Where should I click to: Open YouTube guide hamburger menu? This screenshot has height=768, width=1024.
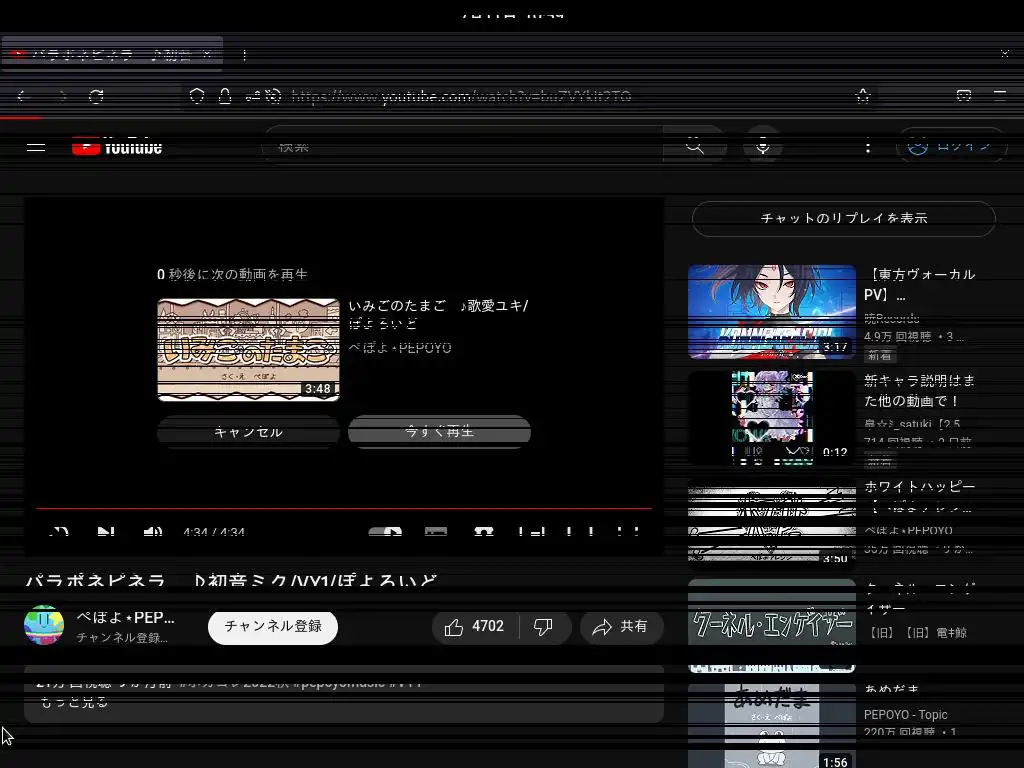[36, 148]
